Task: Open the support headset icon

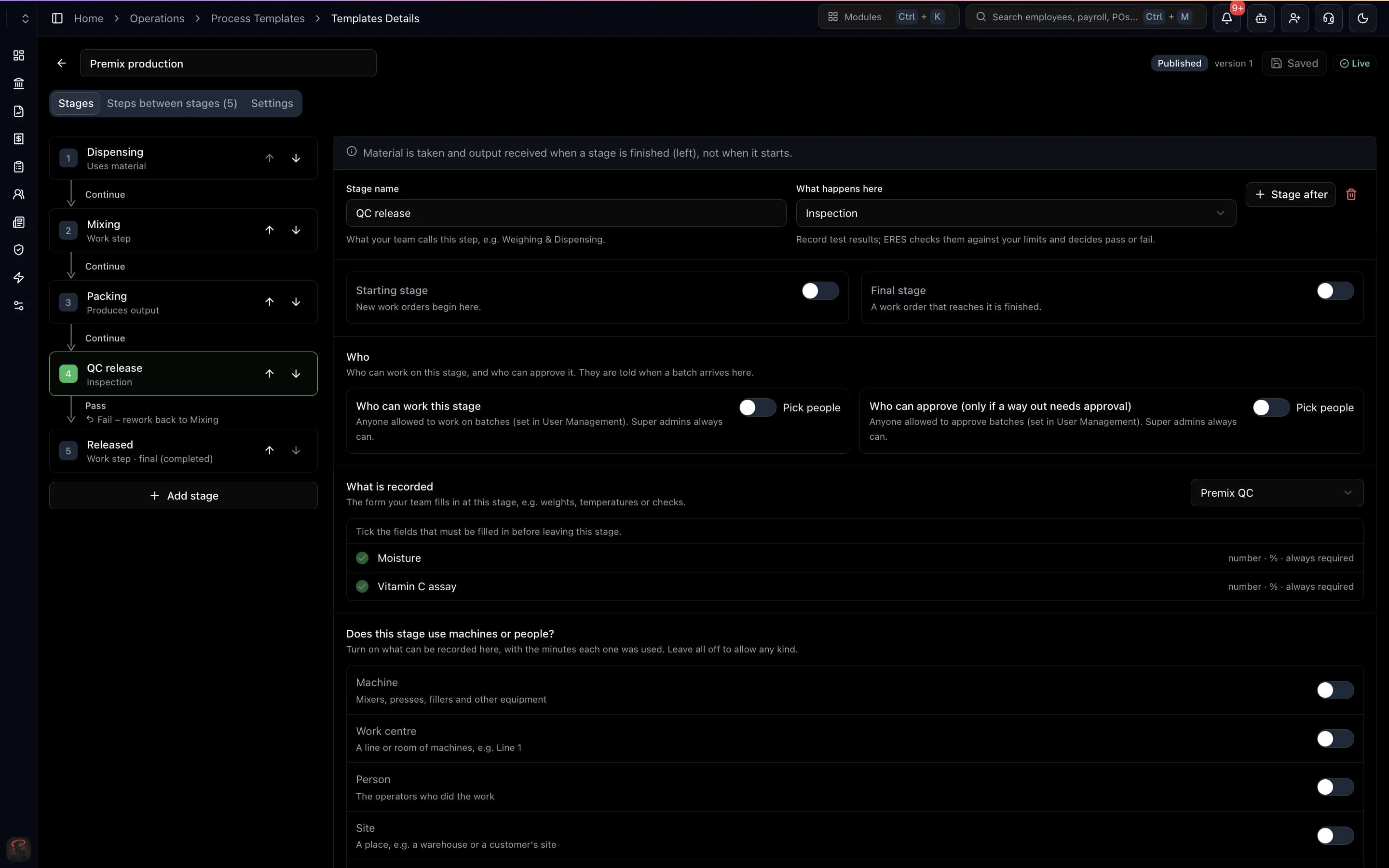Action: (x=1328, y=18)
